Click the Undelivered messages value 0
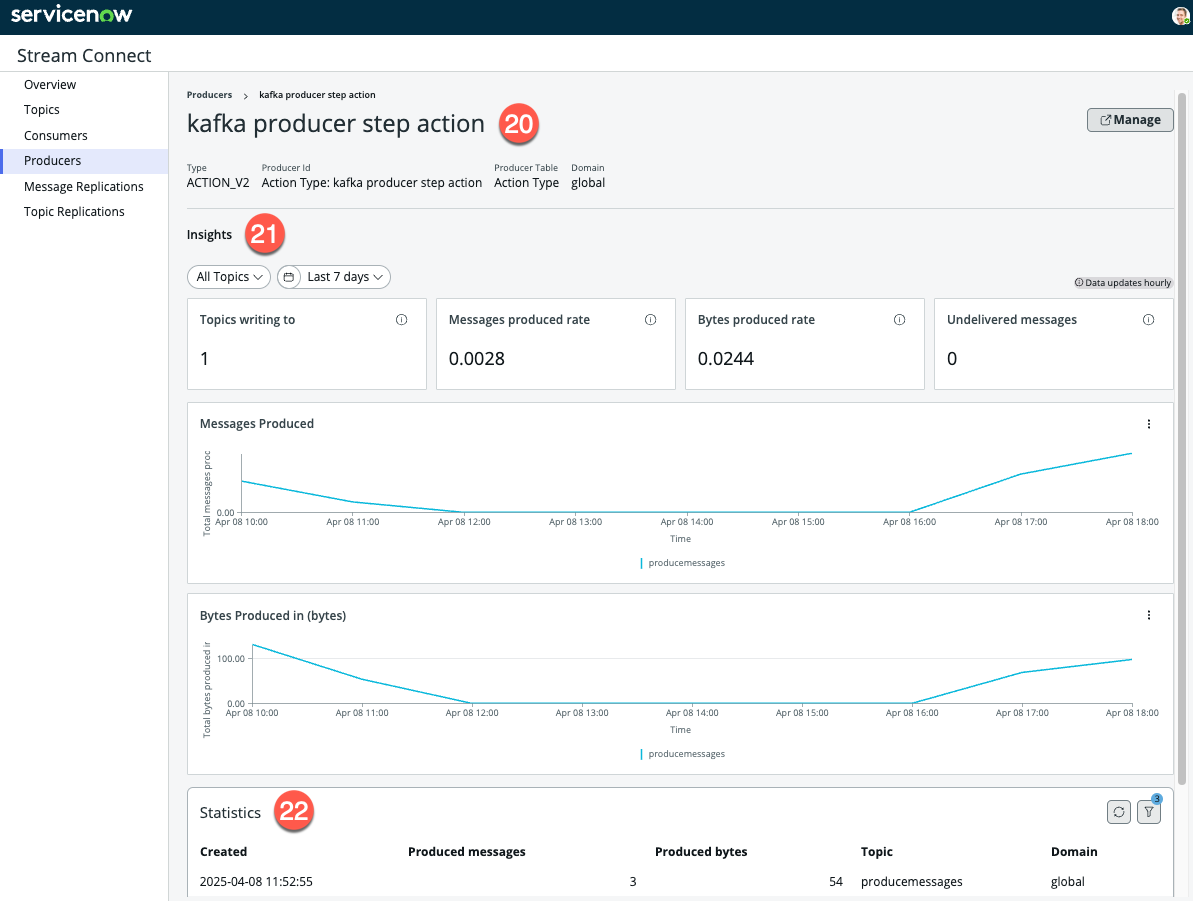 pyautogui.click(x=952, y=358)
